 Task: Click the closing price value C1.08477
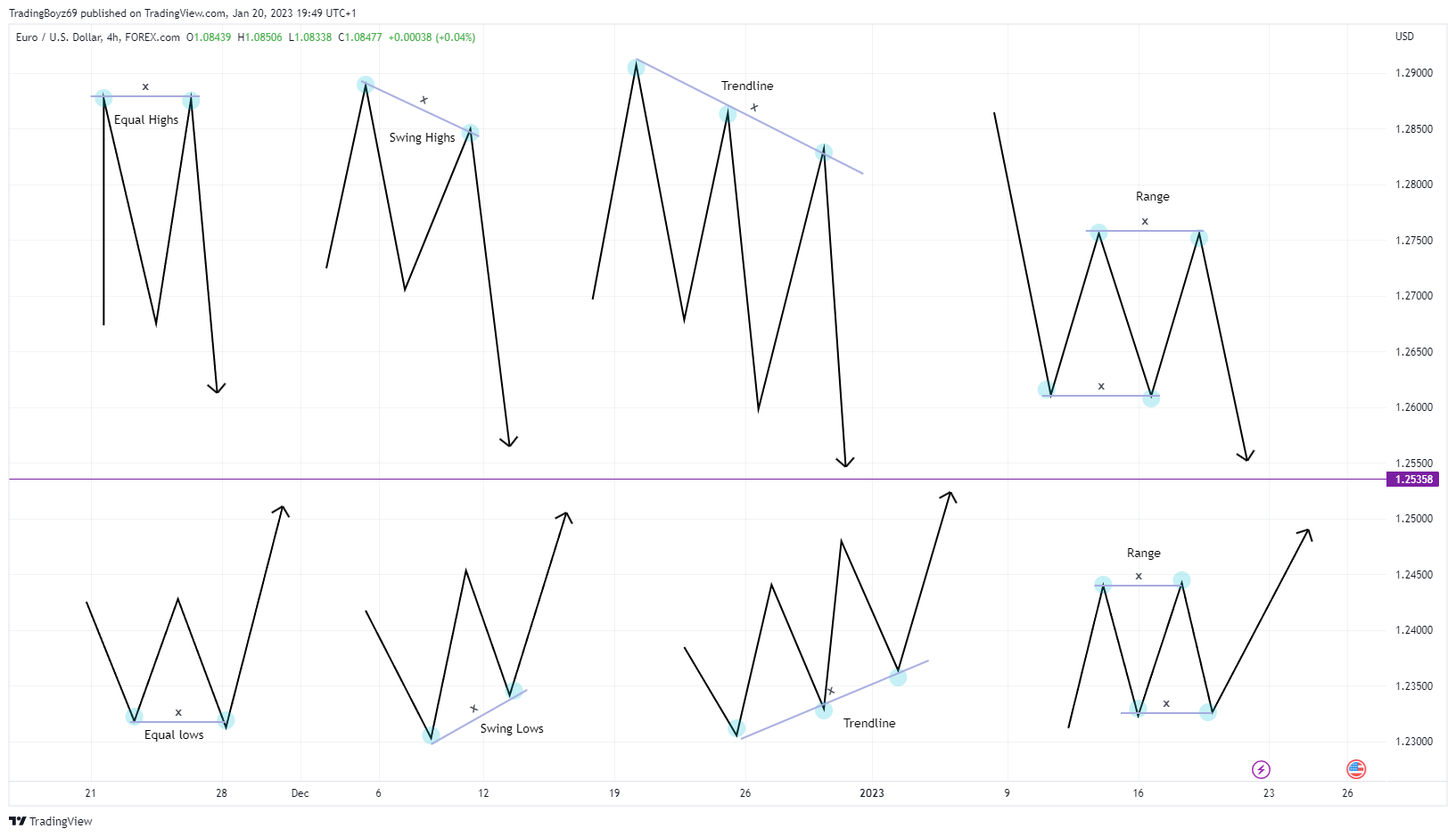pos(360,37)
